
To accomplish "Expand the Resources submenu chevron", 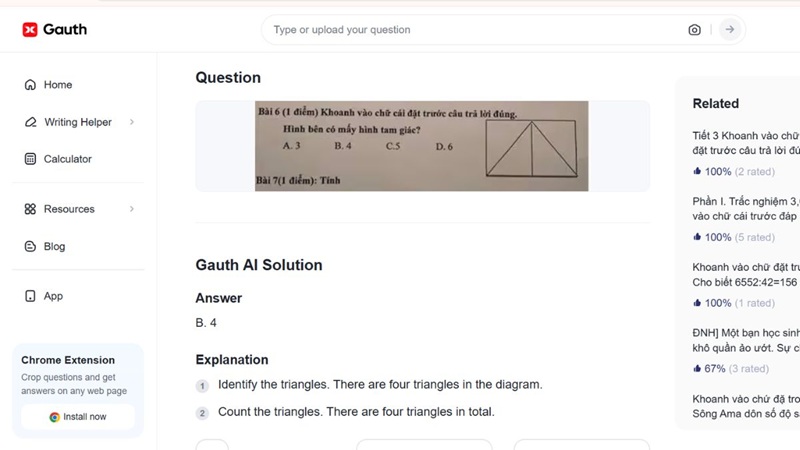I will [x=132, y=209].
